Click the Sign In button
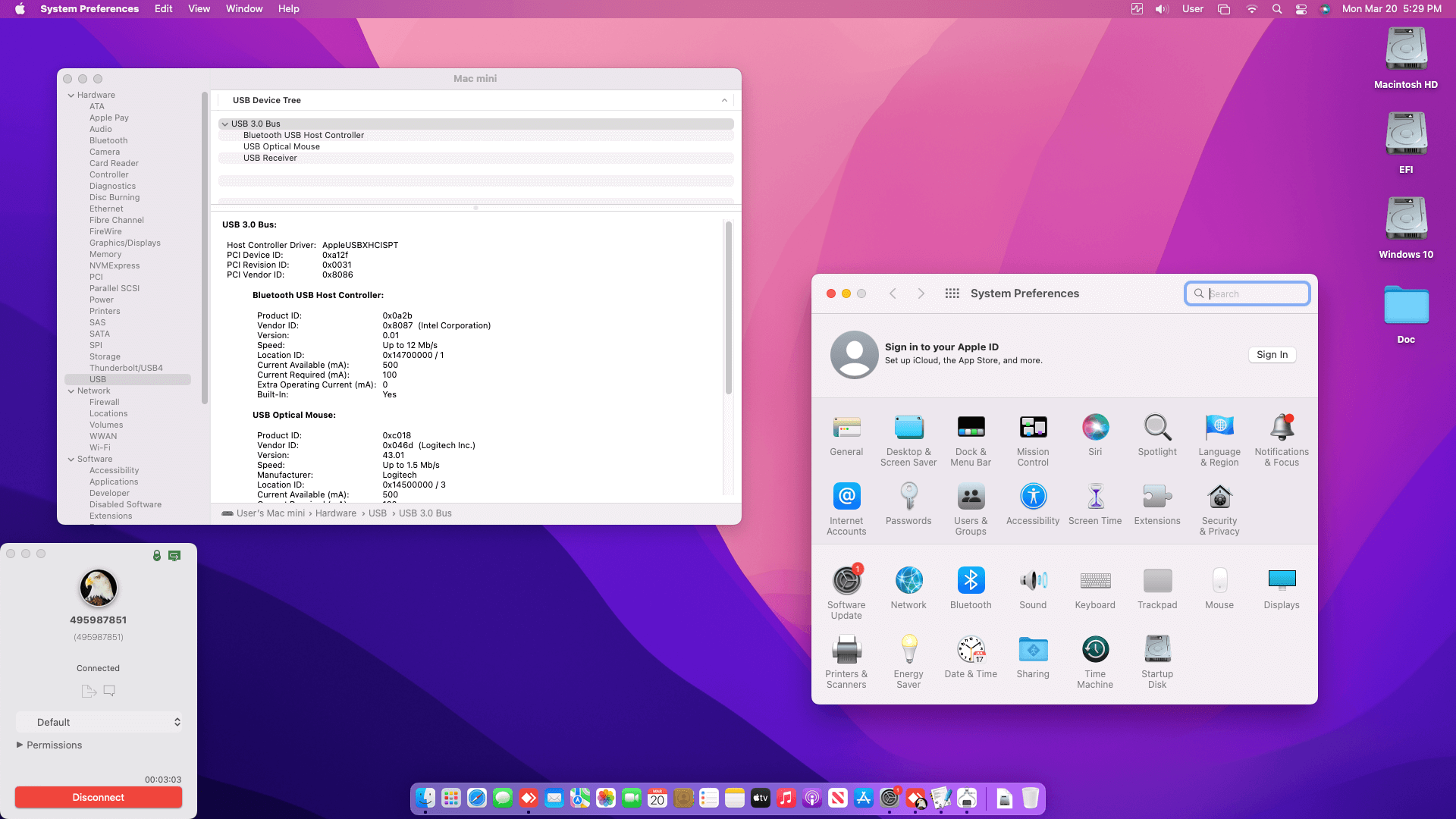 (x=1272, y=355)
